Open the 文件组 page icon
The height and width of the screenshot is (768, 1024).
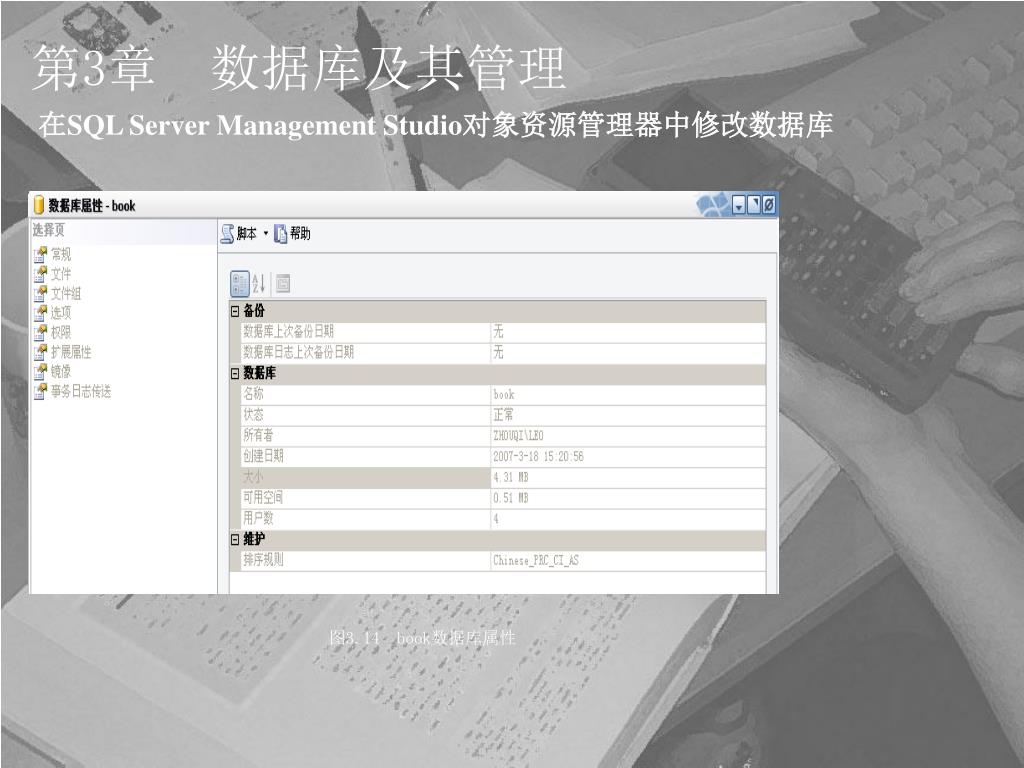tap(40, 293)
